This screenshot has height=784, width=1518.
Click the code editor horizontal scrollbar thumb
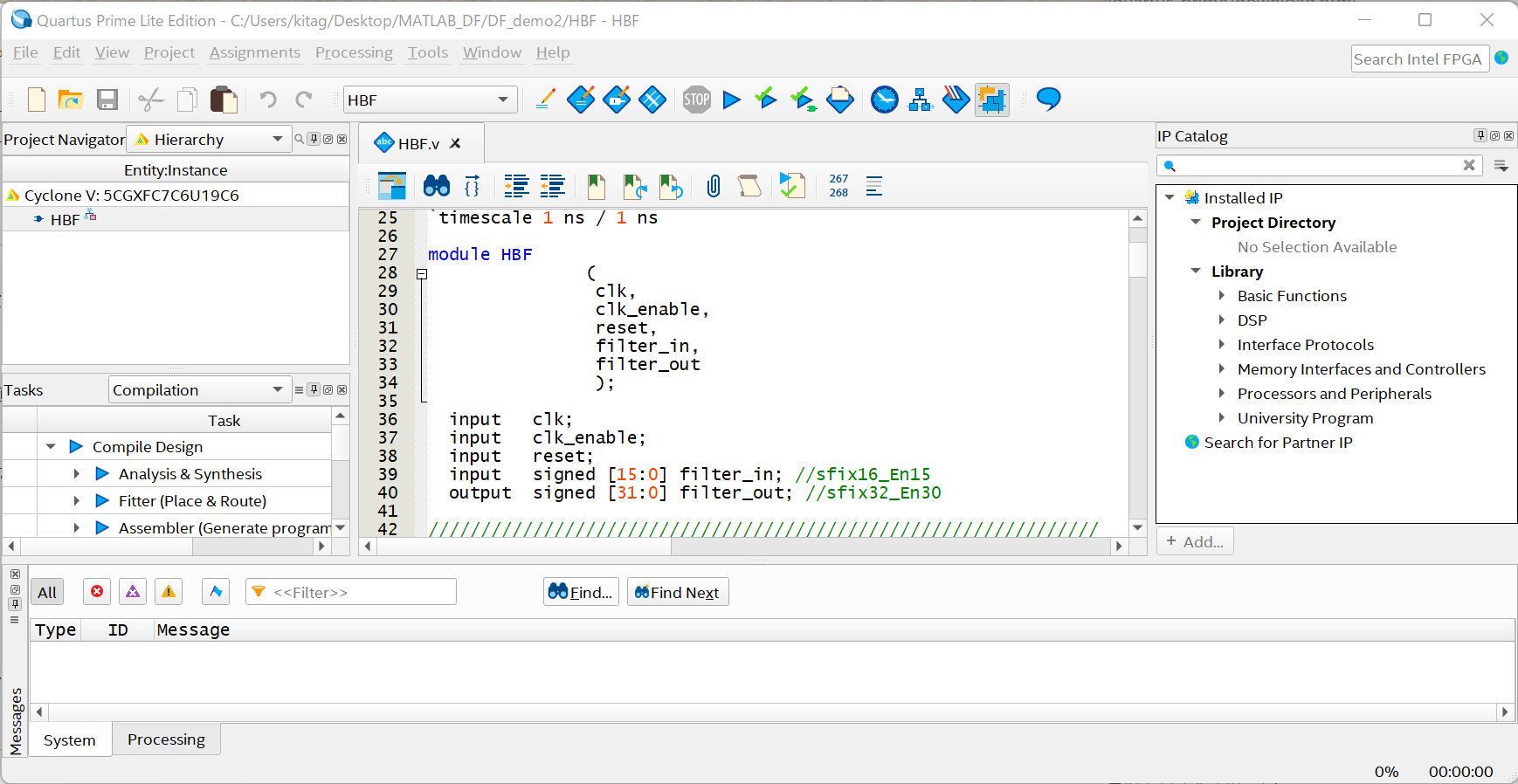tap(524, 547)
